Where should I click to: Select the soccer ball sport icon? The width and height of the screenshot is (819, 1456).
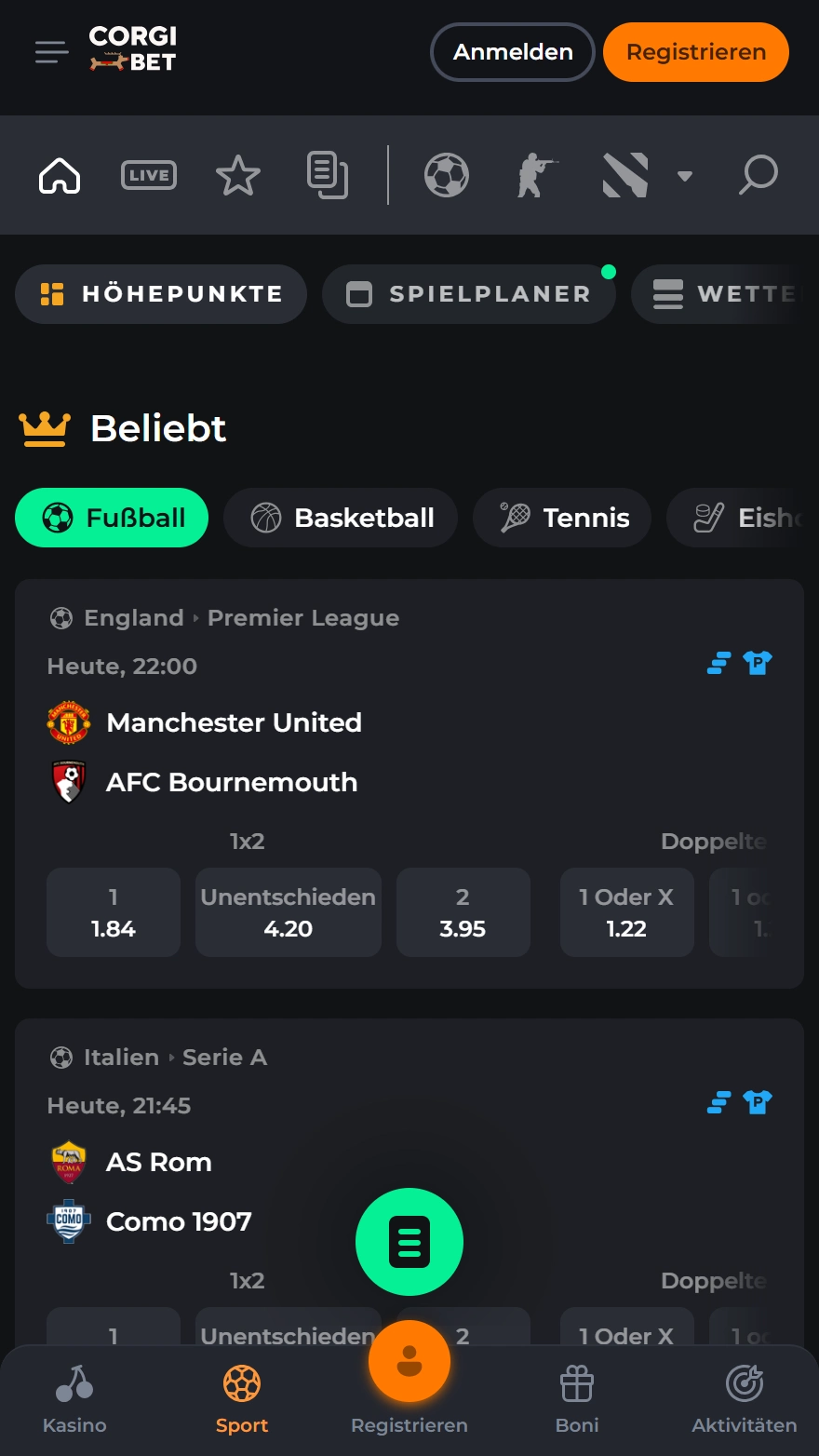pyautogui.click(x=446, y=175)
